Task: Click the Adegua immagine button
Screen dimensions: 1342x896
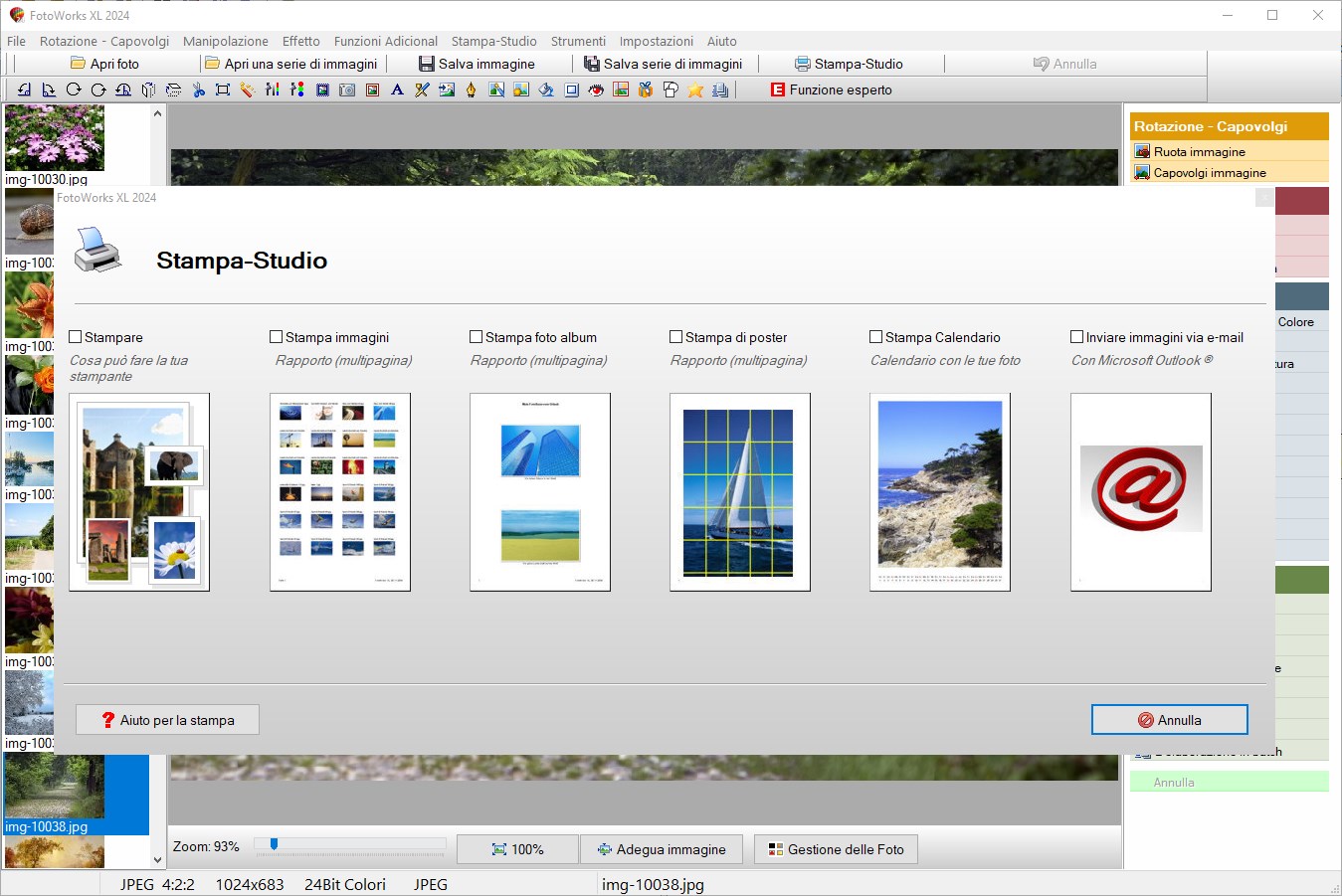Action: (x=662, y=849)
